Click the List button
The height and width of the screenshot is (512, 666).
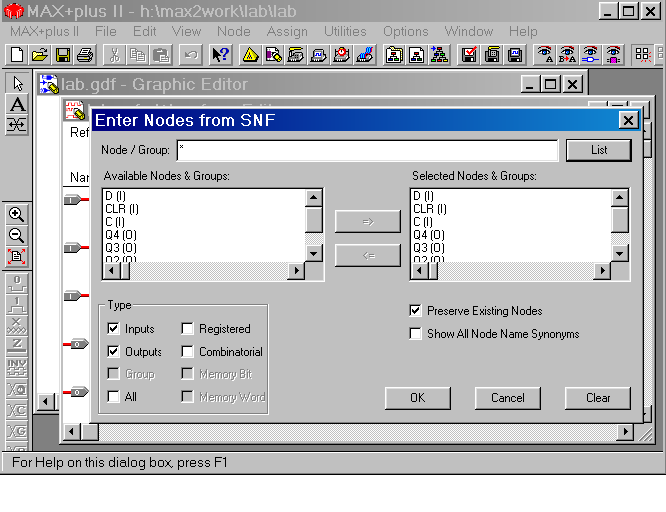[x=599, y=150]
